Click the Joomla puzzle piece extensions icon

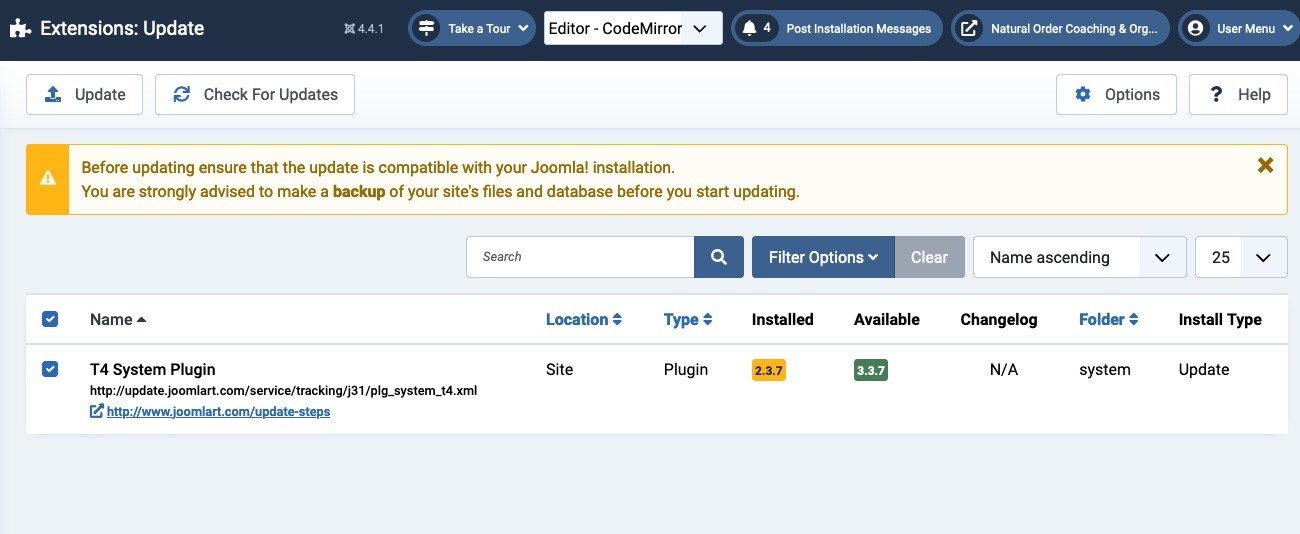coord(20,28)
